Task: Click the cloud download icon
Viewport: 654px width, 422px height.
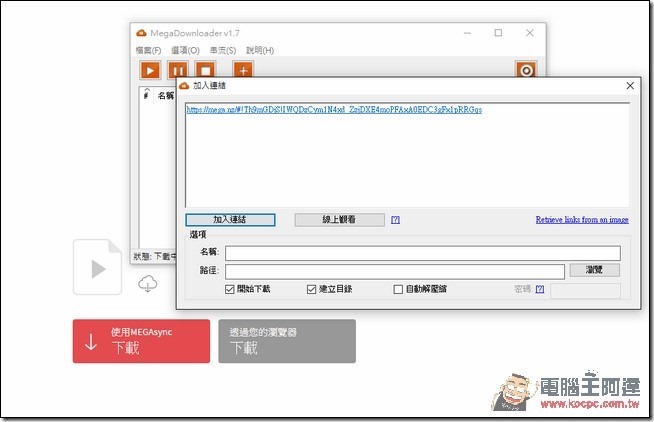Action: [148, 284]
